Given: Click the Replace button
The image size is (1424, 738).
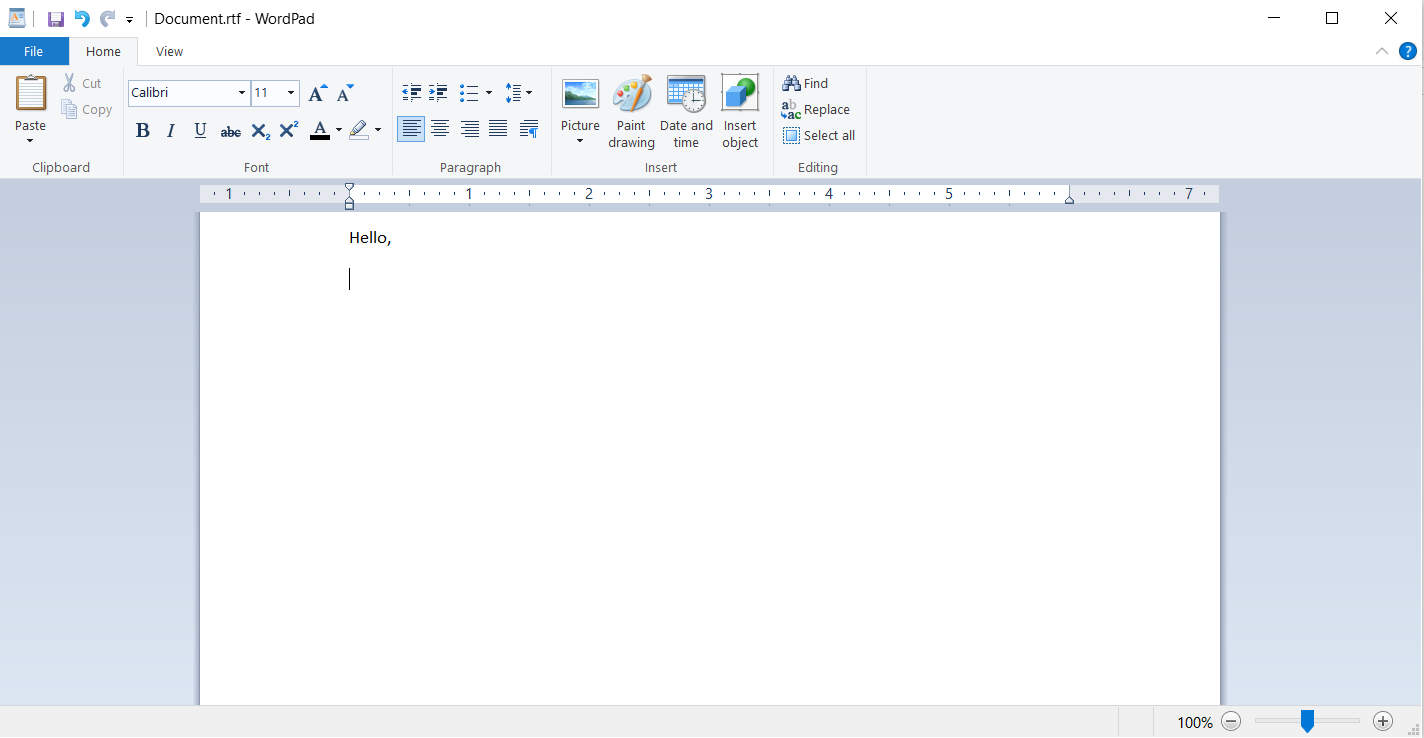Looking at the screenshot, I should click(816, 110).
